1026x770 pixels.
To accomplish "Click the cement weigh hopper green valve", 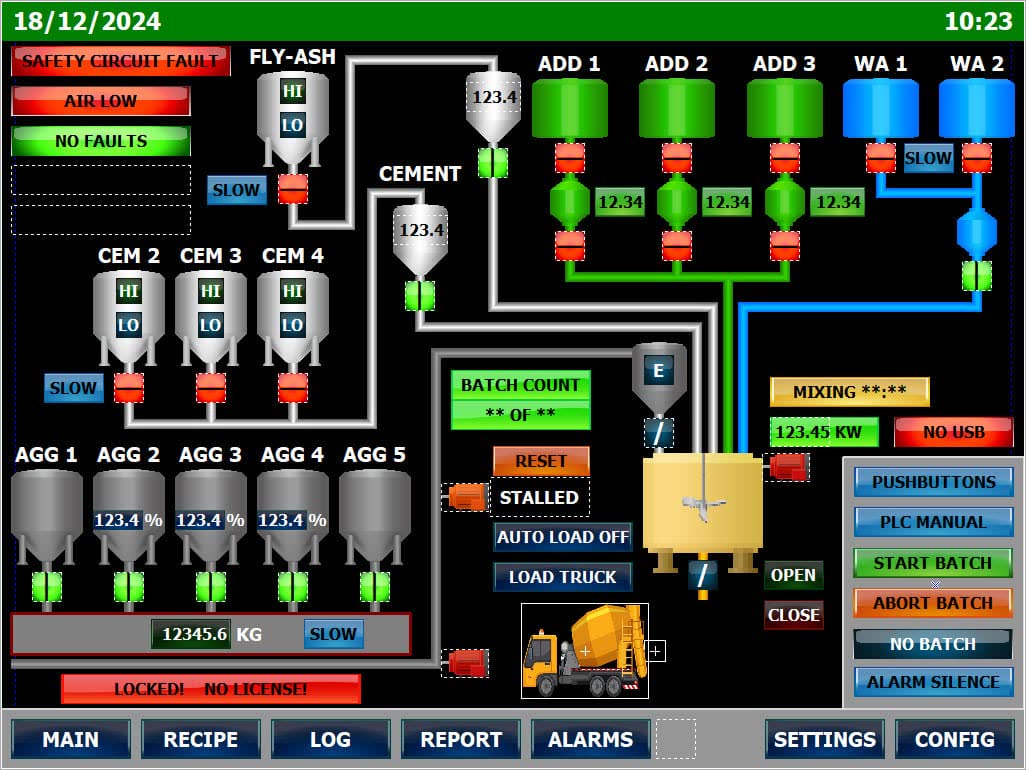I will point(419,296).
